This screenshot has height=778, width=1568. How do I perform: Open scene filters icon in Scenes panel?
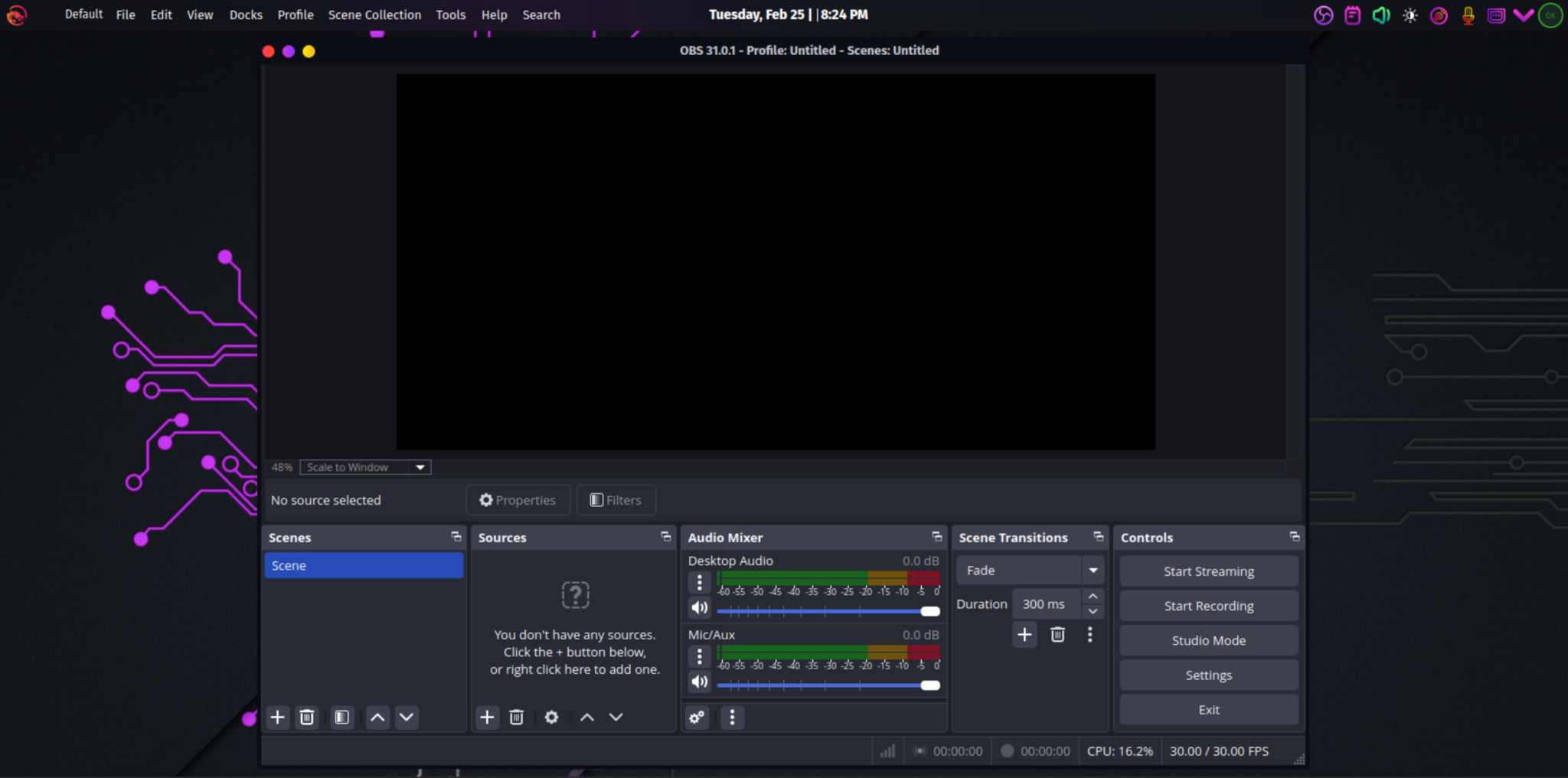341,717
